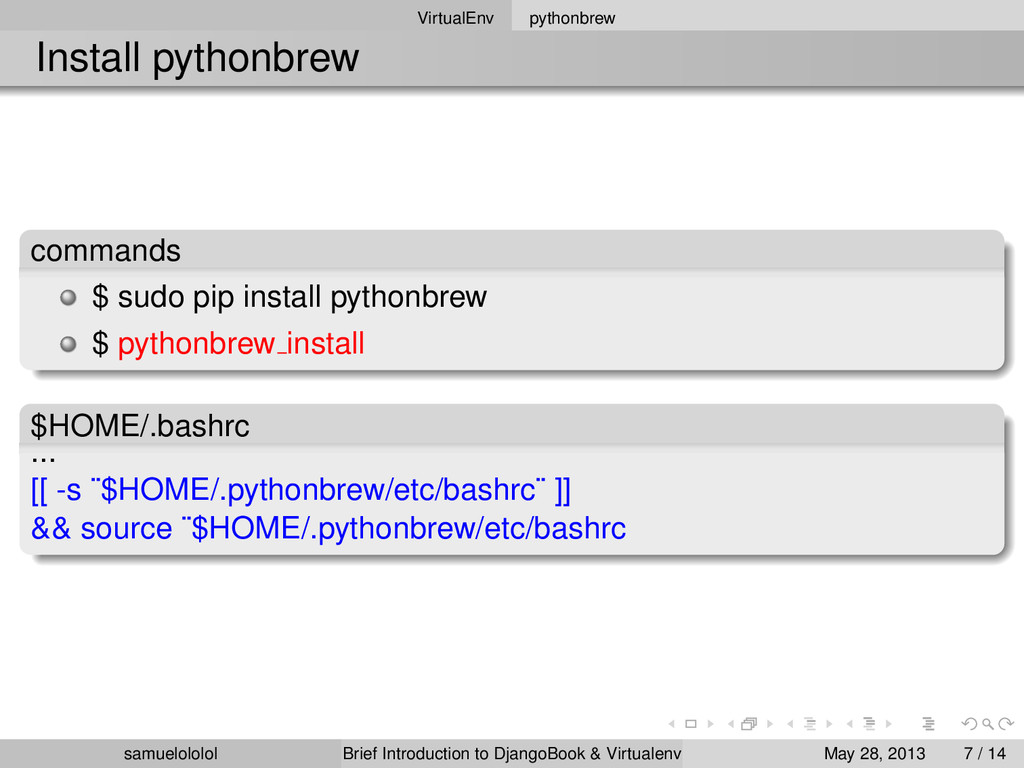Click the go-forward curved arrow icon
1024x768 pixels.
(1006, 724)
